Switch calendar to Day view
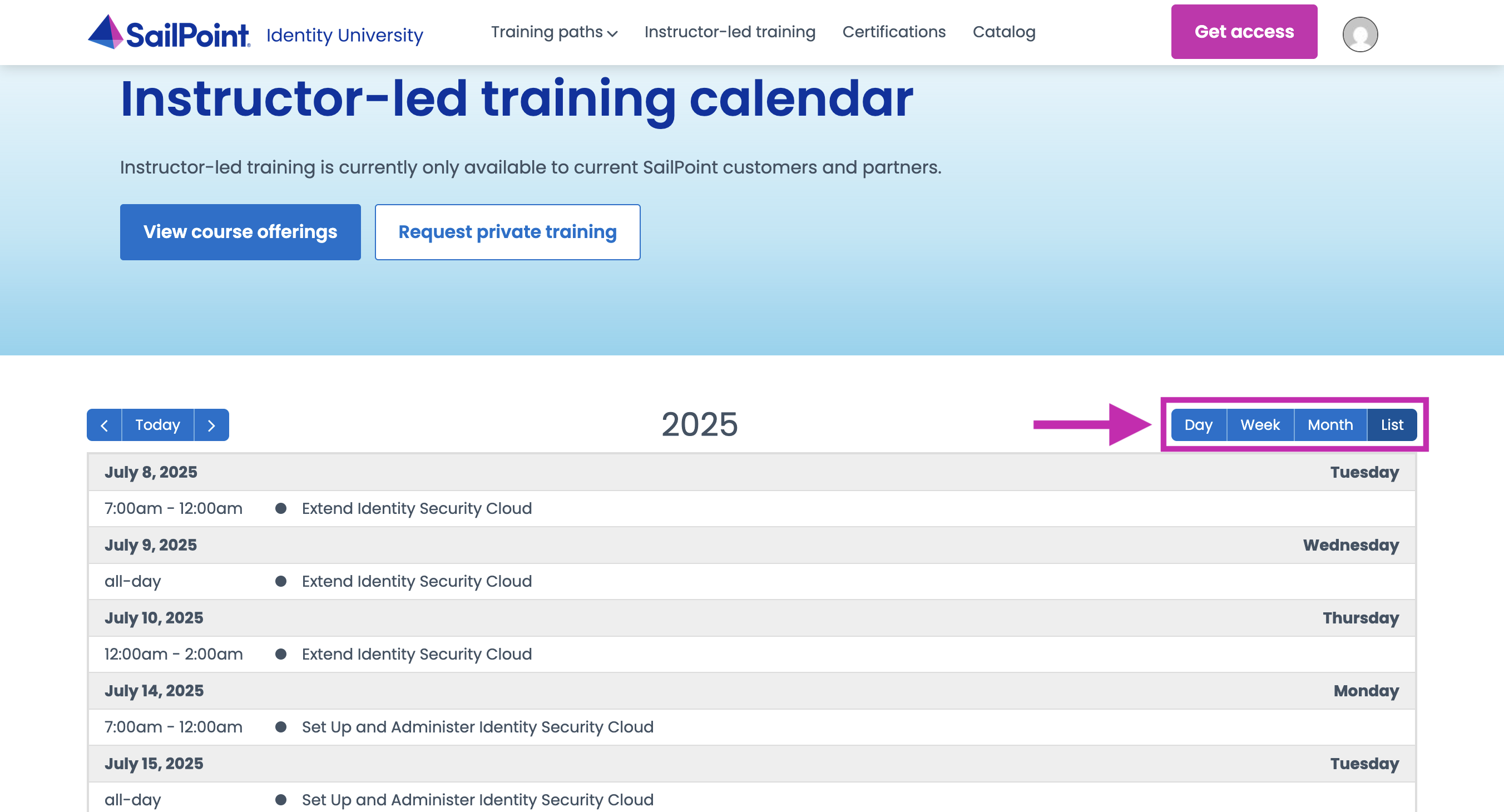1504x812 pixels. [1198, 425]
